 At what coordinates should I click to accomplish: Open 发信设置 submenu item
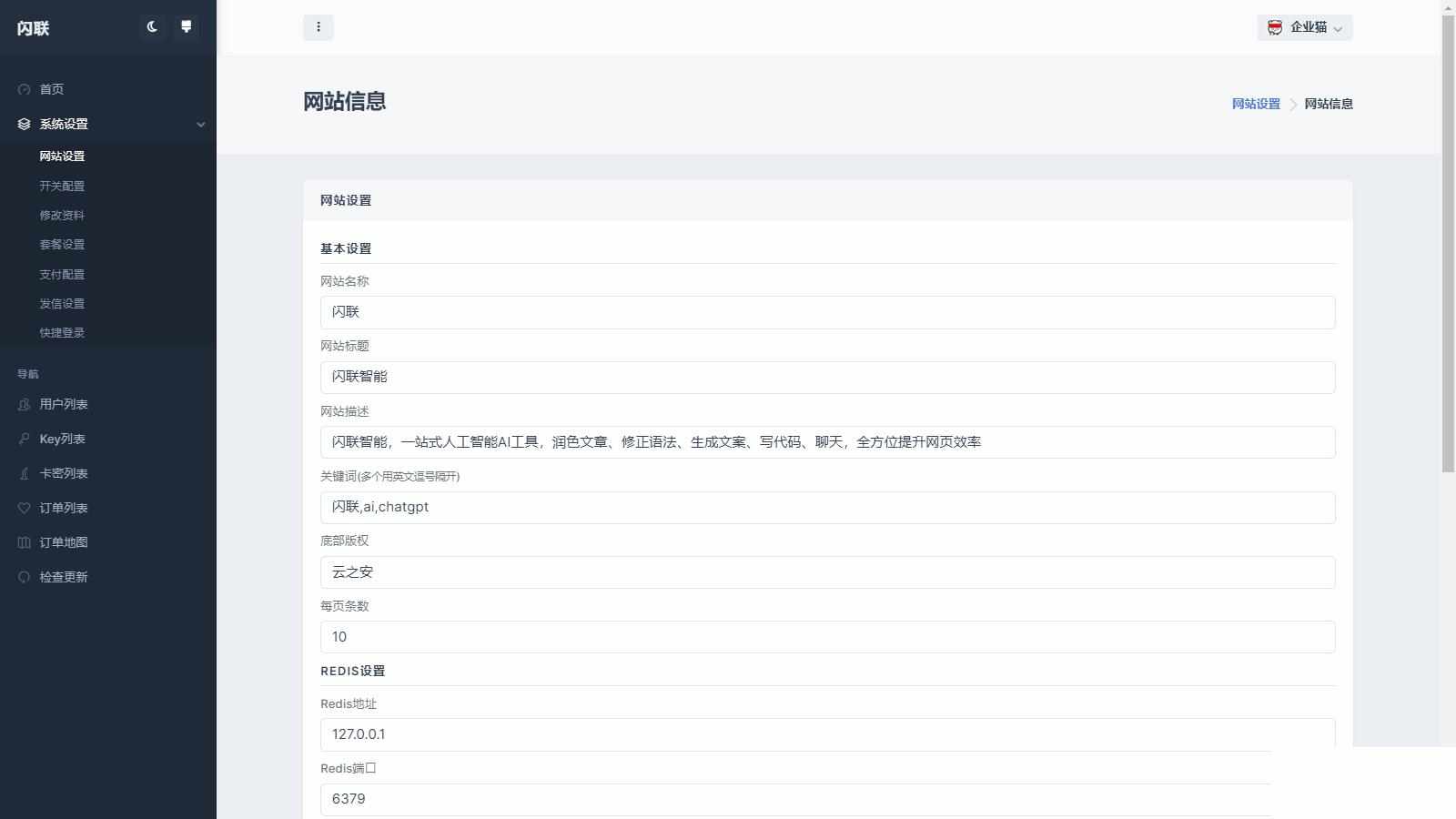pyautogui.click(x=62, y=303)
